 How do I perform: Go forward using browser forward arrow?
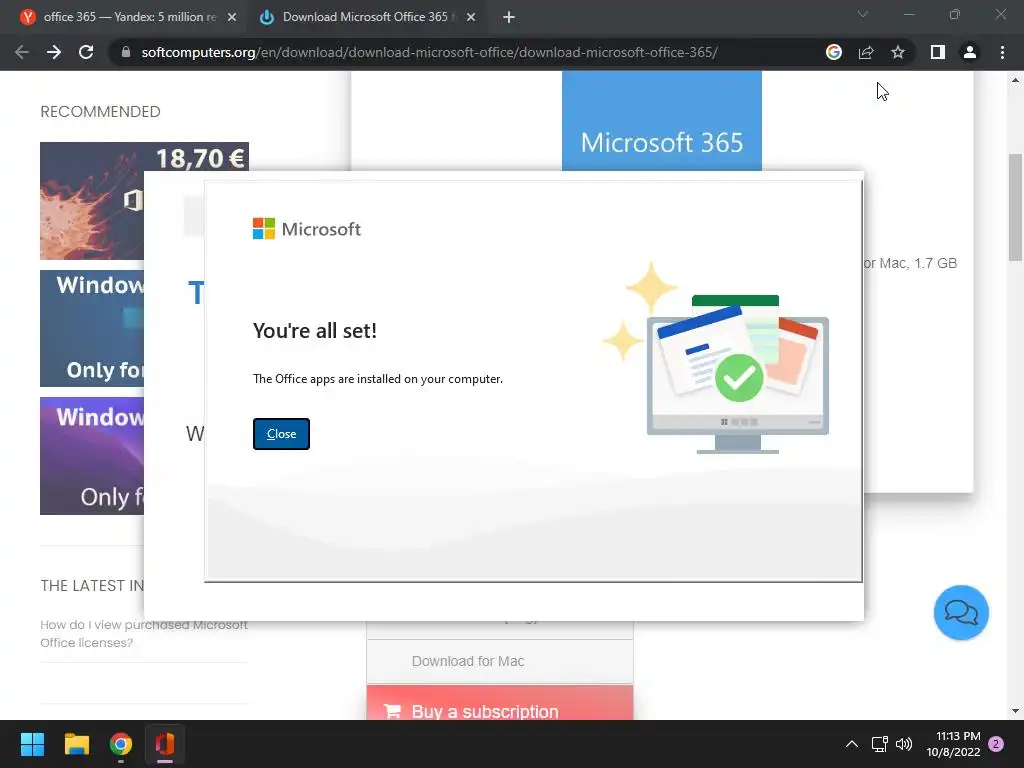tap(54, 52)
